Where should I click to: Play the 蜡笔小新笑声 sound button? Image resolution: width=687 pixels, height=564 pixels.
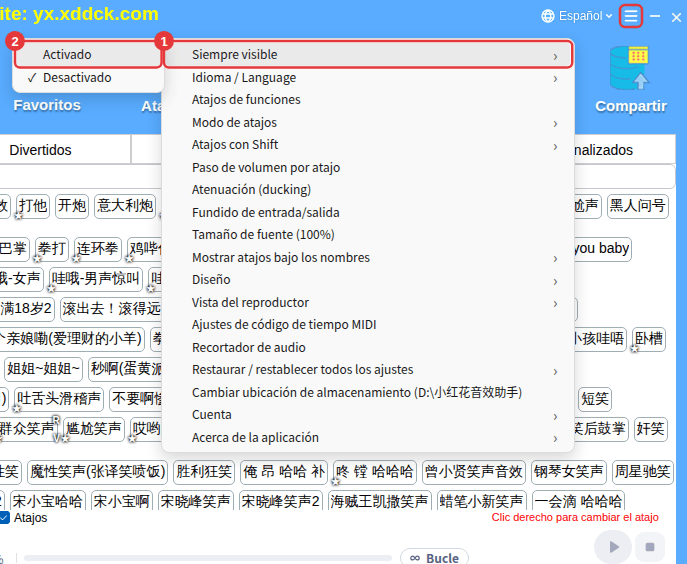pos(482,501)
